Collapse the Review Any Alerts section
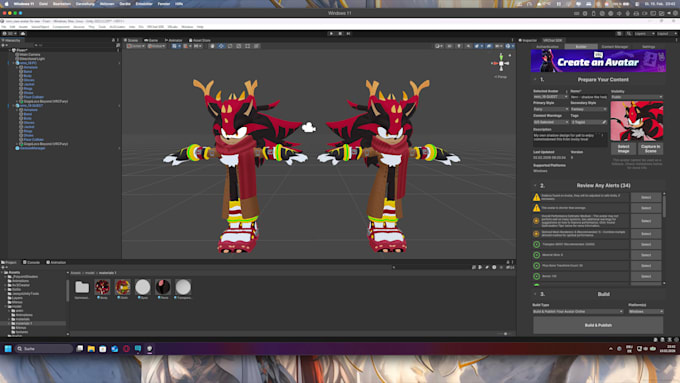The height and width of the screenshot is (383, 680). [536, 185]
